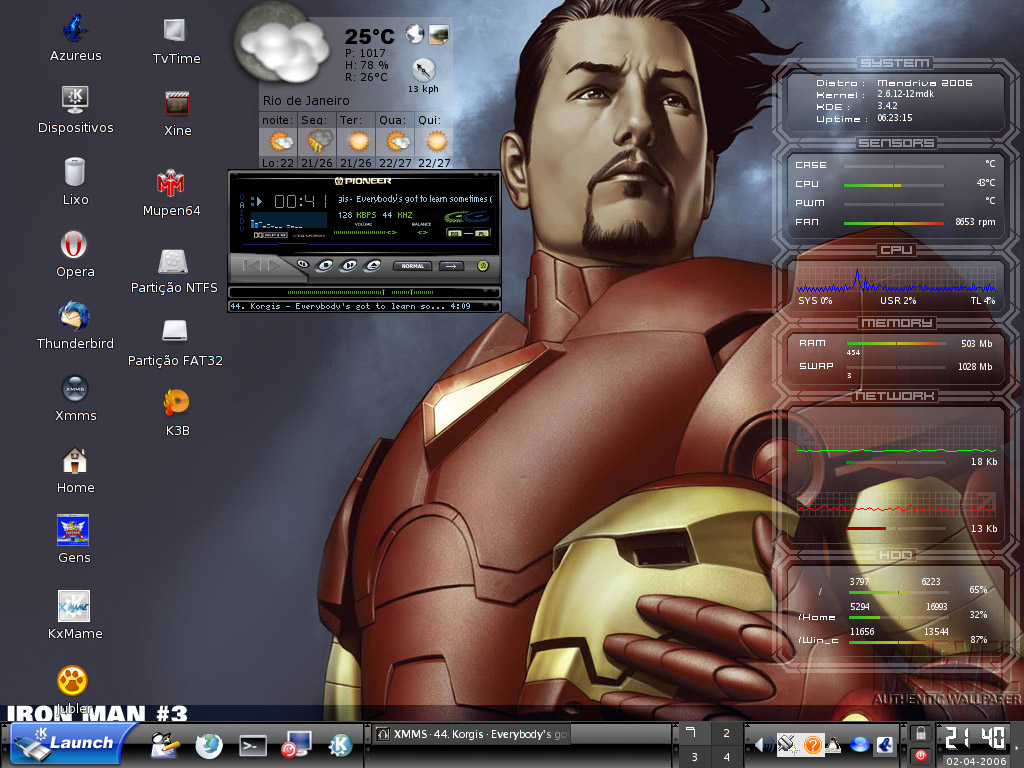
Task: Toggle the XMMS equalizer button
Action: click(455, 232)
